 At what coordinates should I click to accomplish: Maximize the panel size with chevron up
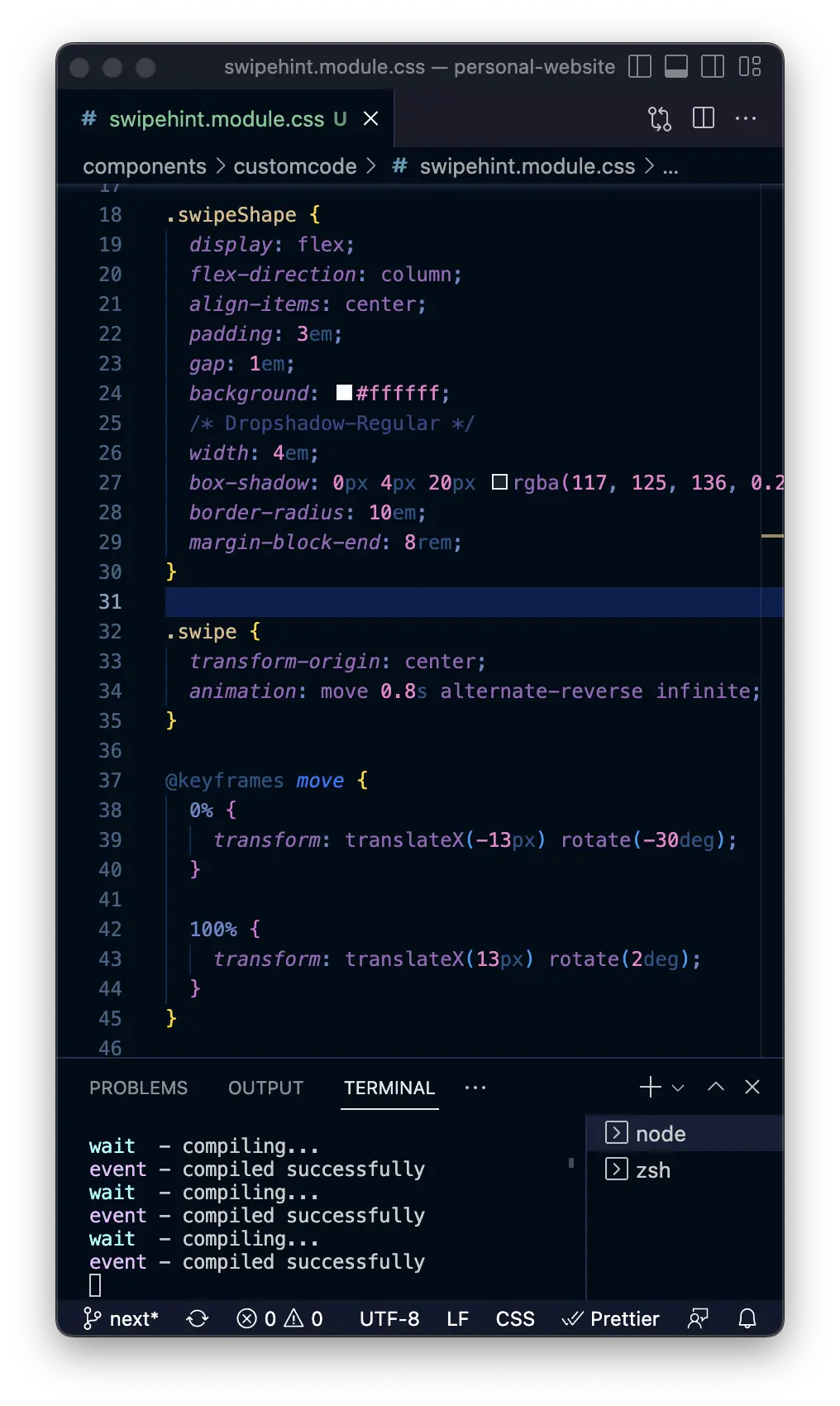pyautogui.click(x=716, y=1087)
